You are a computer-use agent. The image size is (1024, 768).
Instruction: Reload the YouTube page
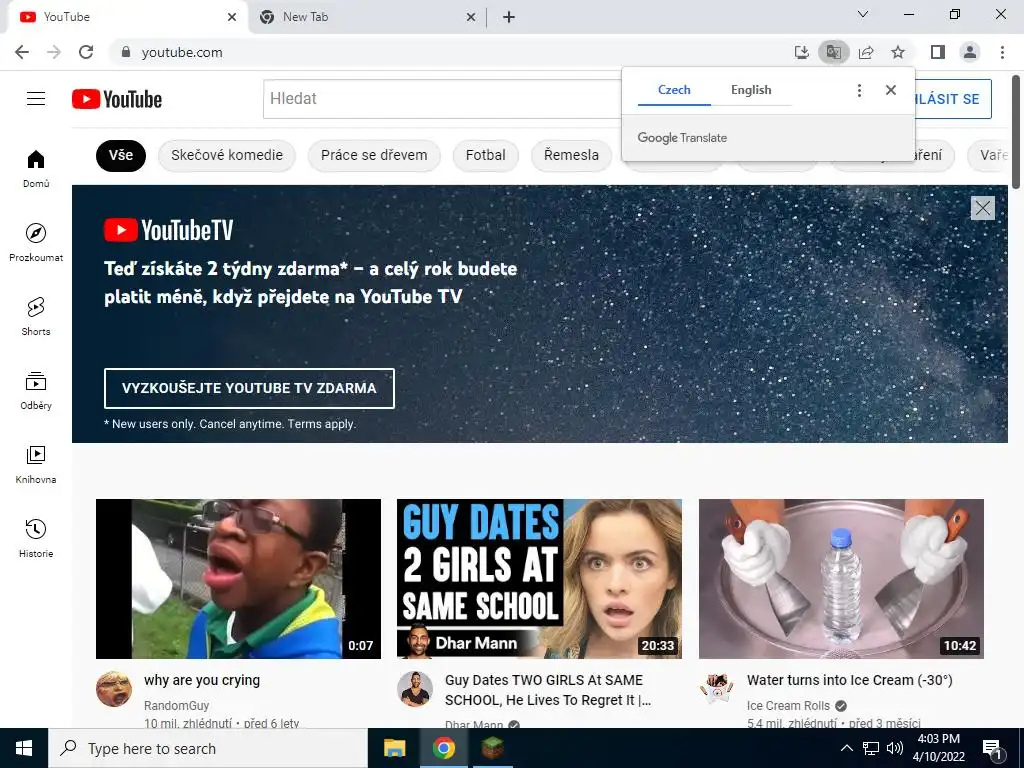(86, 52)
